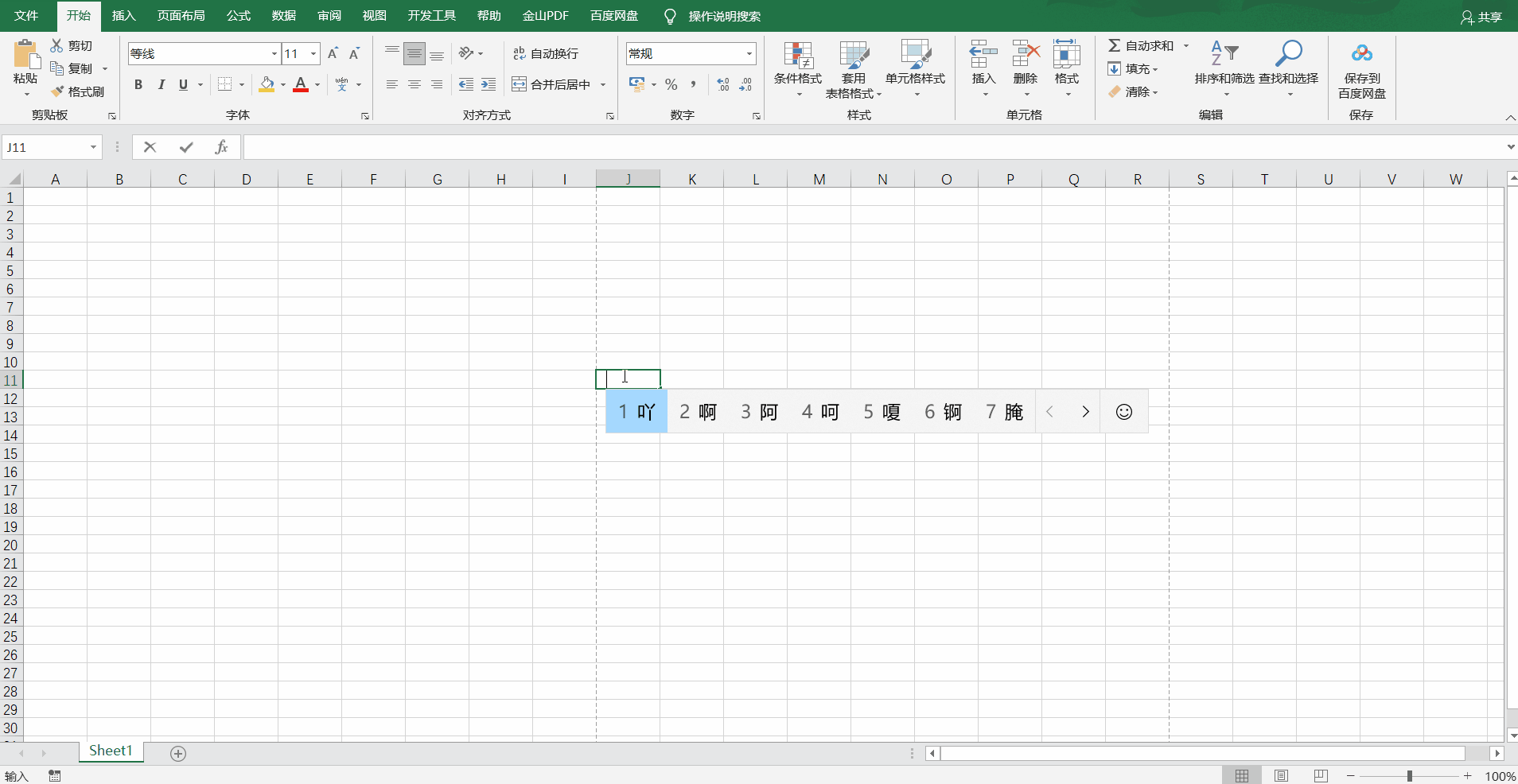Open the Merge & Center dropdown arrow

[x=603, y=84]
